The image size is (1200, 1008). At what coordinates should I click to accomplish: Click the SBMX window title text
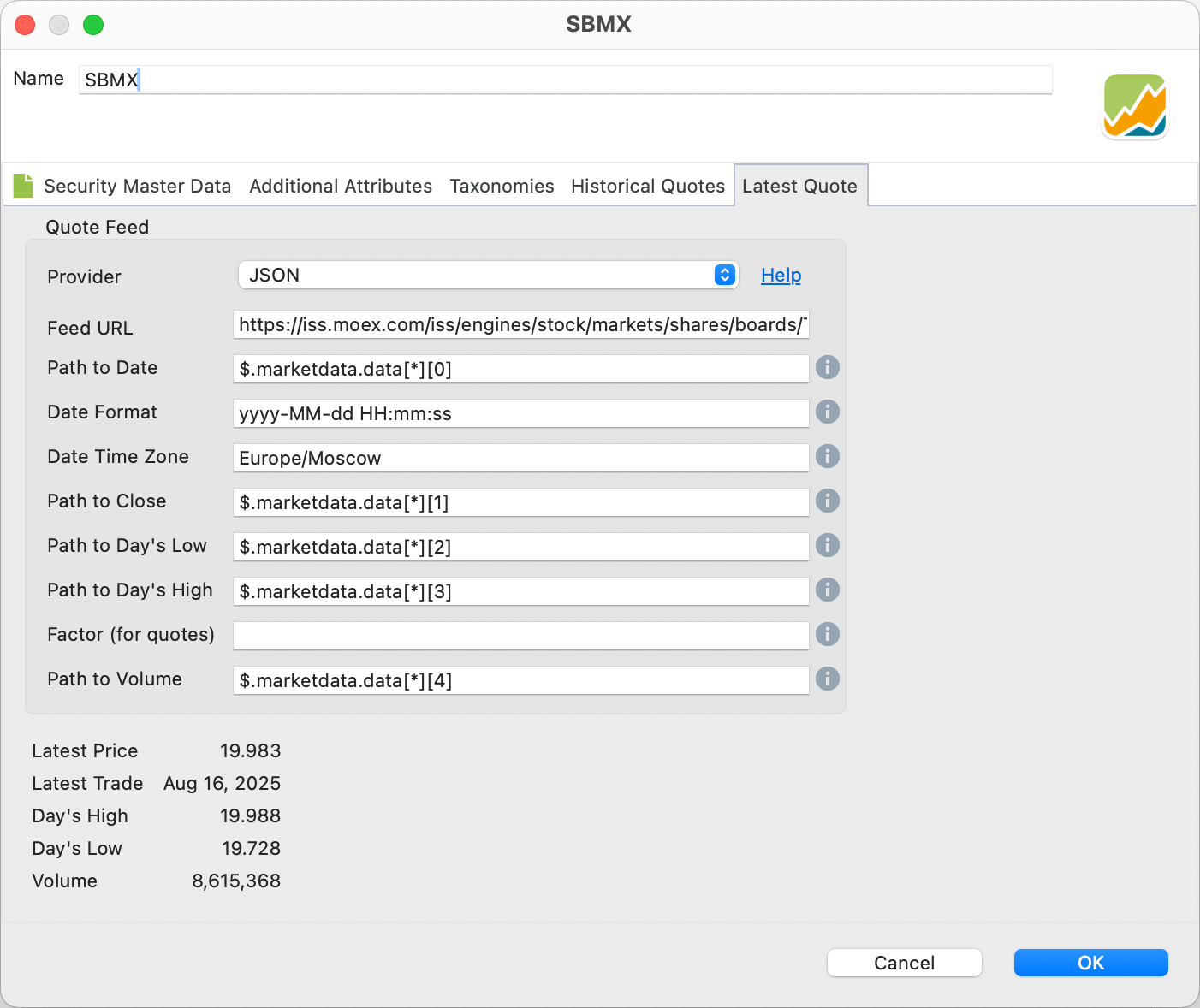[x=599, y=25]
